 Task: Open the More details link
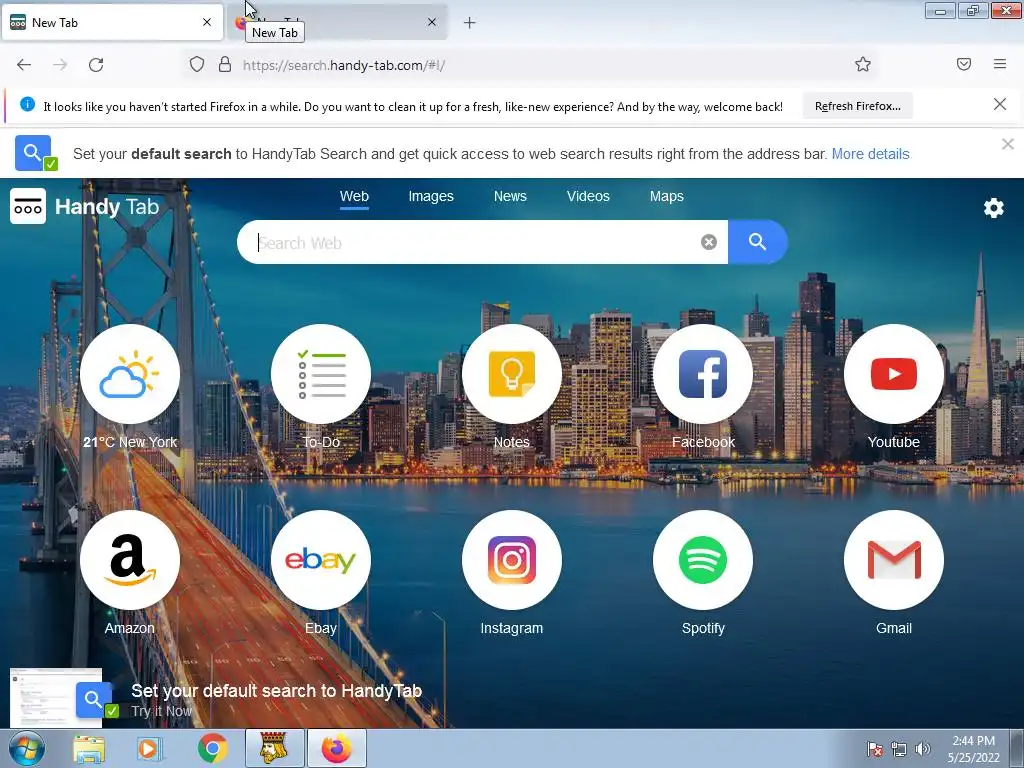870,154
